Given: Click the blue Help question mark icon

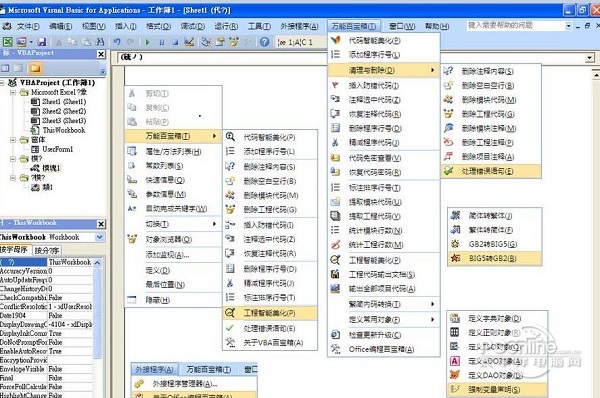Looking at the screenshot, I should tap(264, 42).
